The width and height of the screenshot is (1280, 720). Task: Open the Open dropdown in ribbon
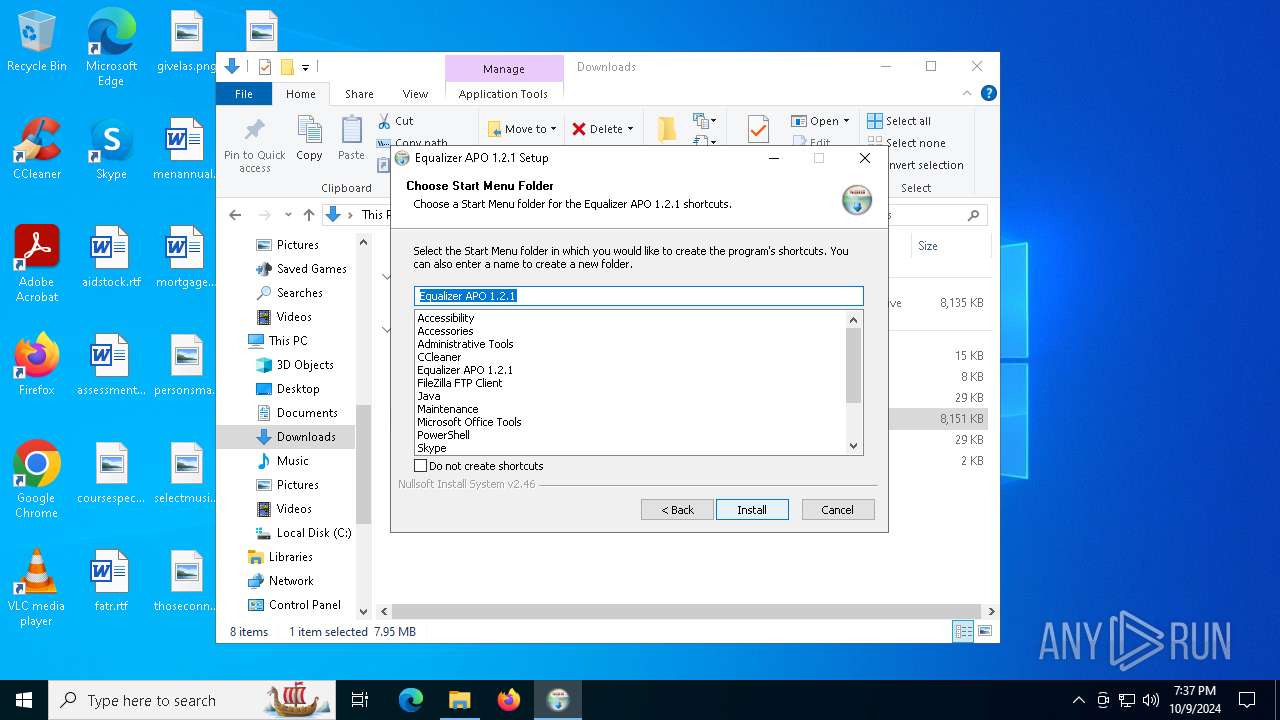pyautogui.click(x=820, y=121)
